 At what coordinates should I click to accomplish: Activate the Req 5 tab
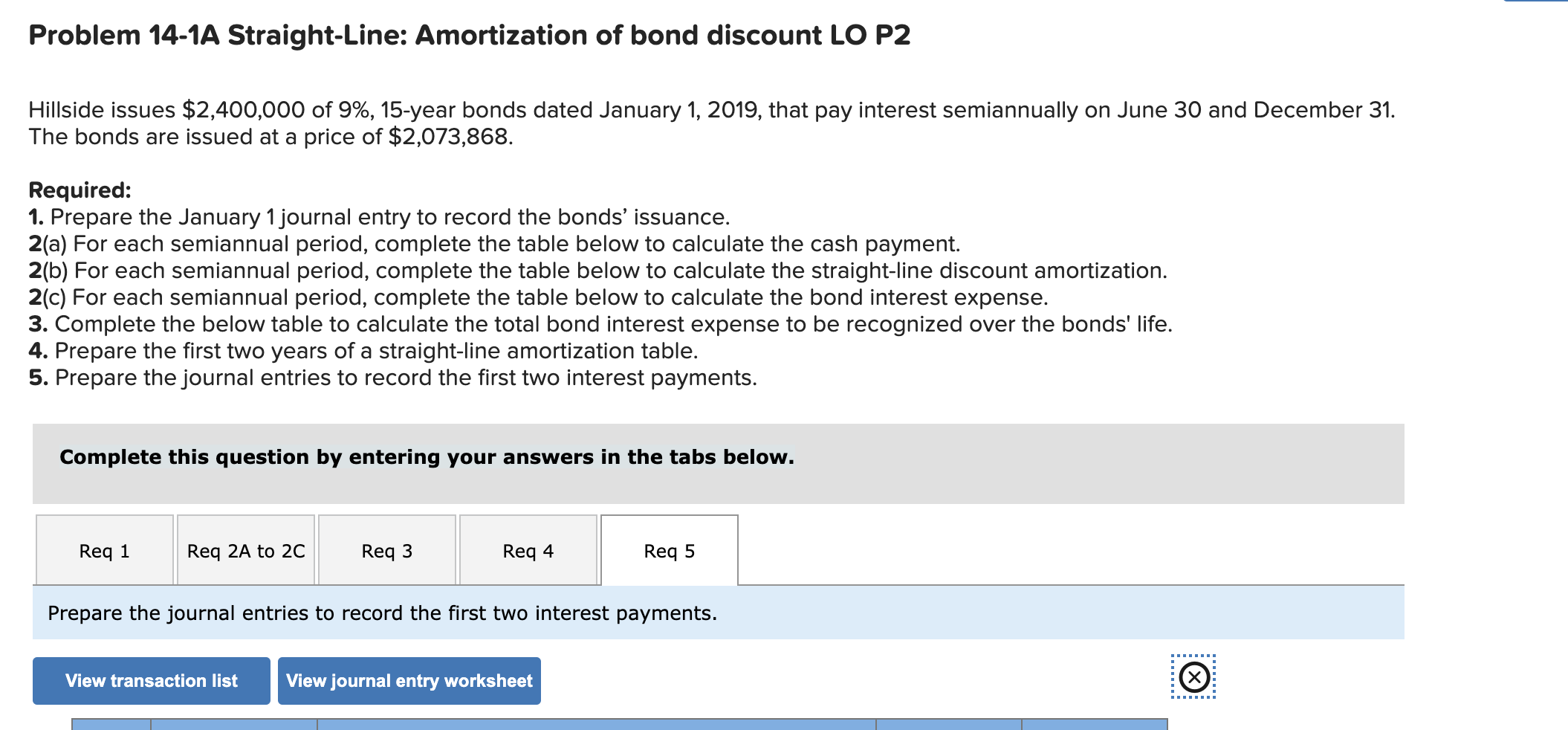coord(668,550)
